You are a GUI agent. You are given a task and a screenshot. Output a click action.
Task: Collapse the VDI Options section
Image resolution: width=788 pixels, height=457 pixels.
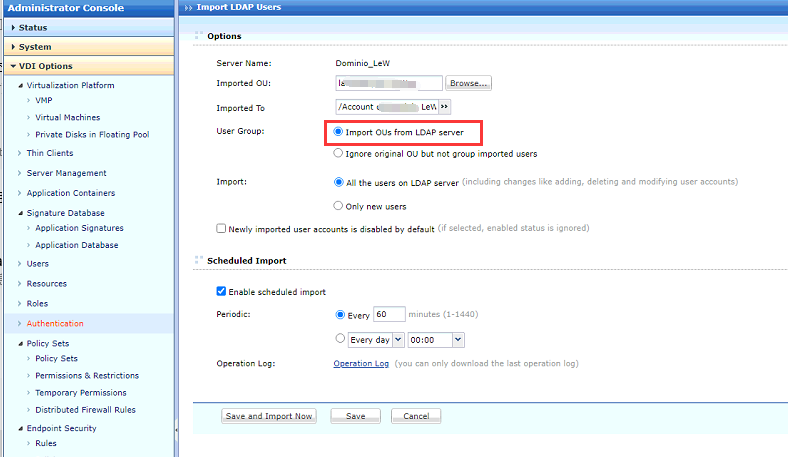(x=89, y=66)
